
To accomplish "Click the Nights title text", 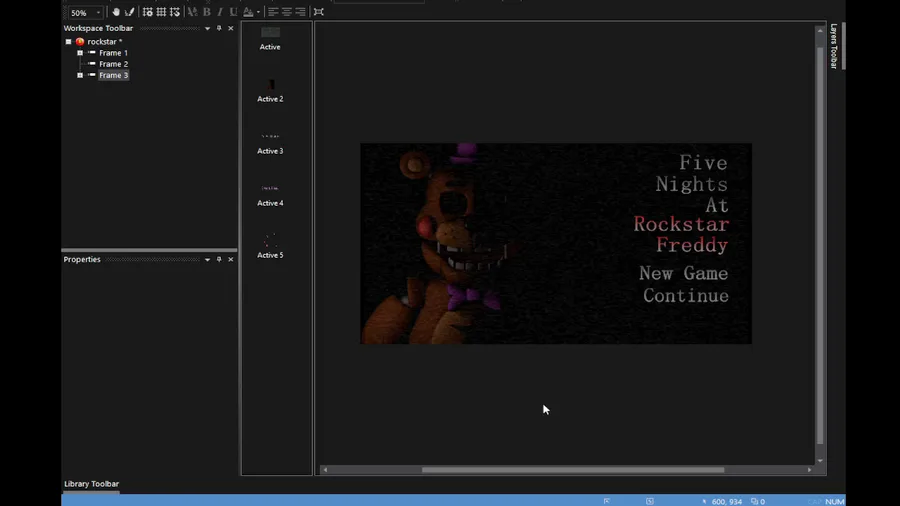I will pyautogui.click(x=692, y=184).
